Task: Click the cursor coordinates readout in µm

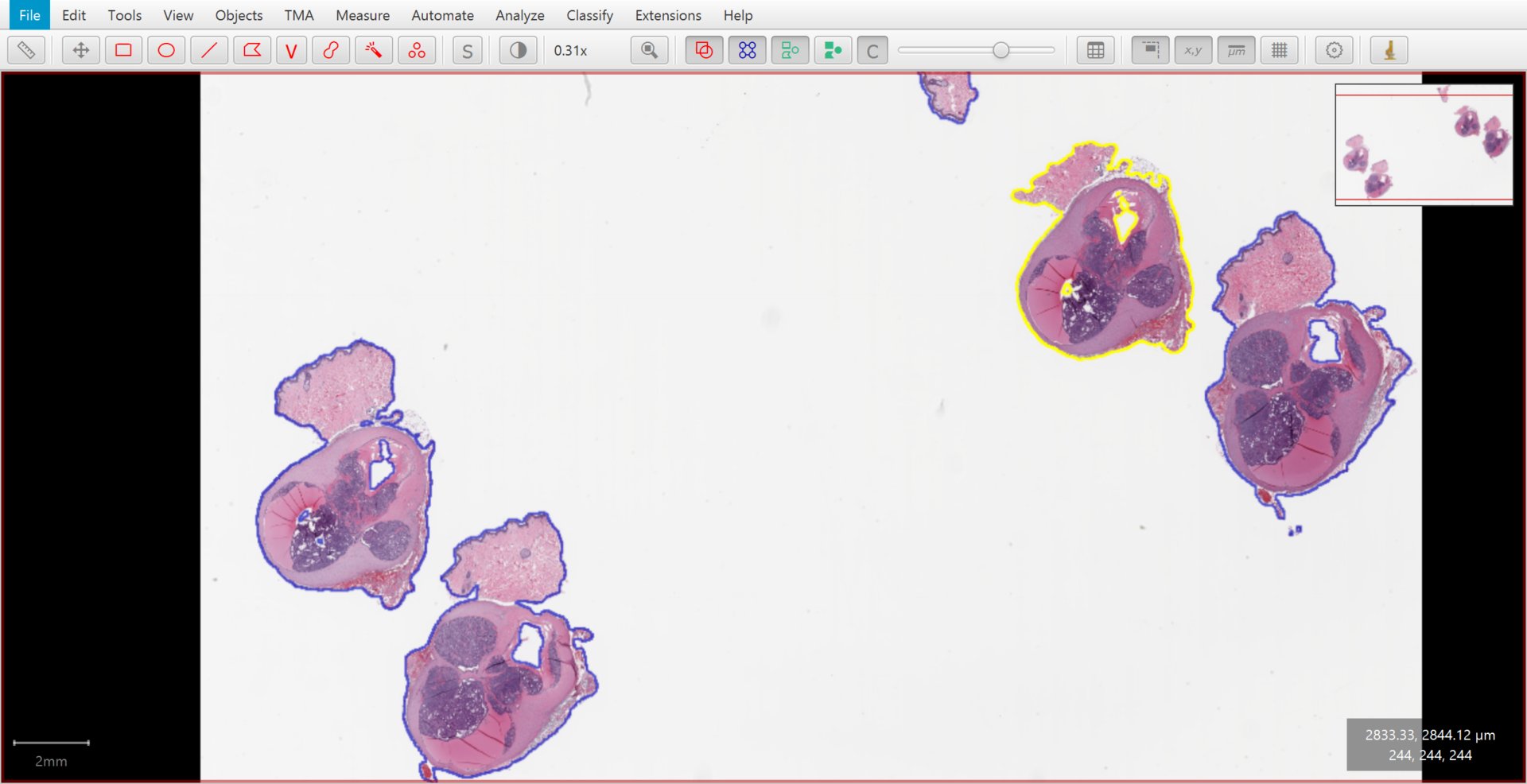Action: tap(1430, 735)
